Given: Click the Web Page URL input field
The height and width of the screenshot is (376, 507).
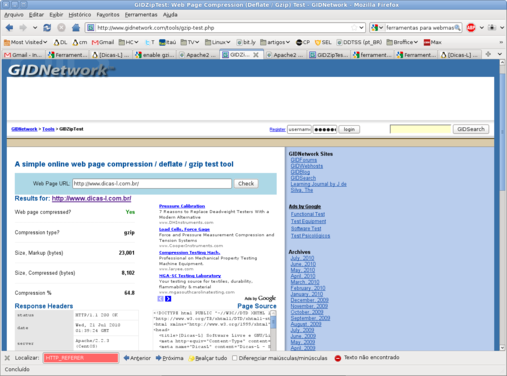Looking at the screenshot, I should [152, 184].
